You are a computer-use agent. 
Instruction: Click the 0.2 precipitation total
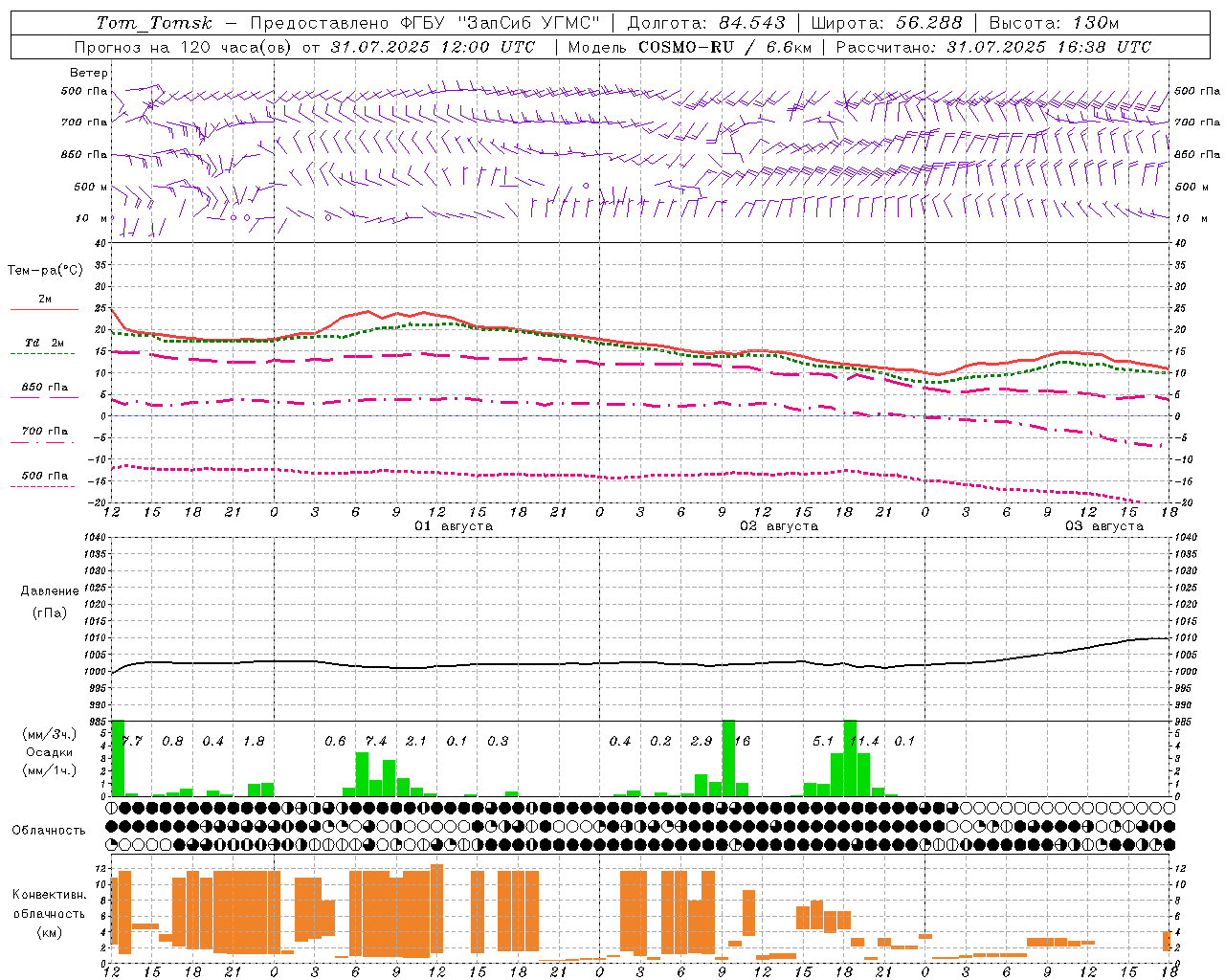pos(660,742)
